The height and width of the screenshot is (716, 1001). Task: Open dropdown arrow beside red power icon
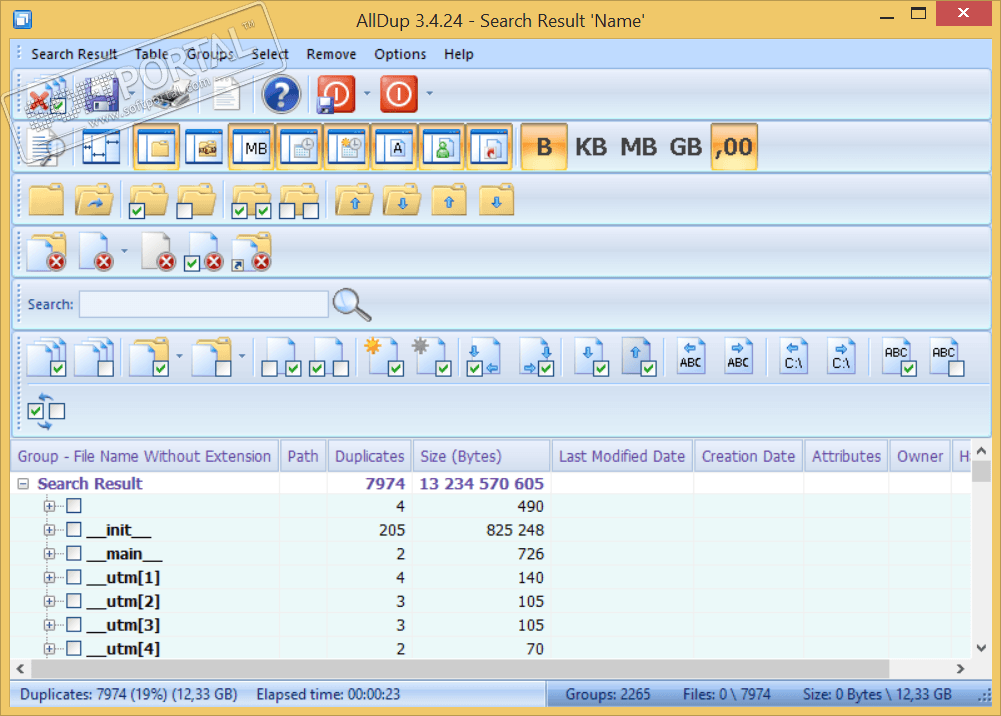pos(429,95)
